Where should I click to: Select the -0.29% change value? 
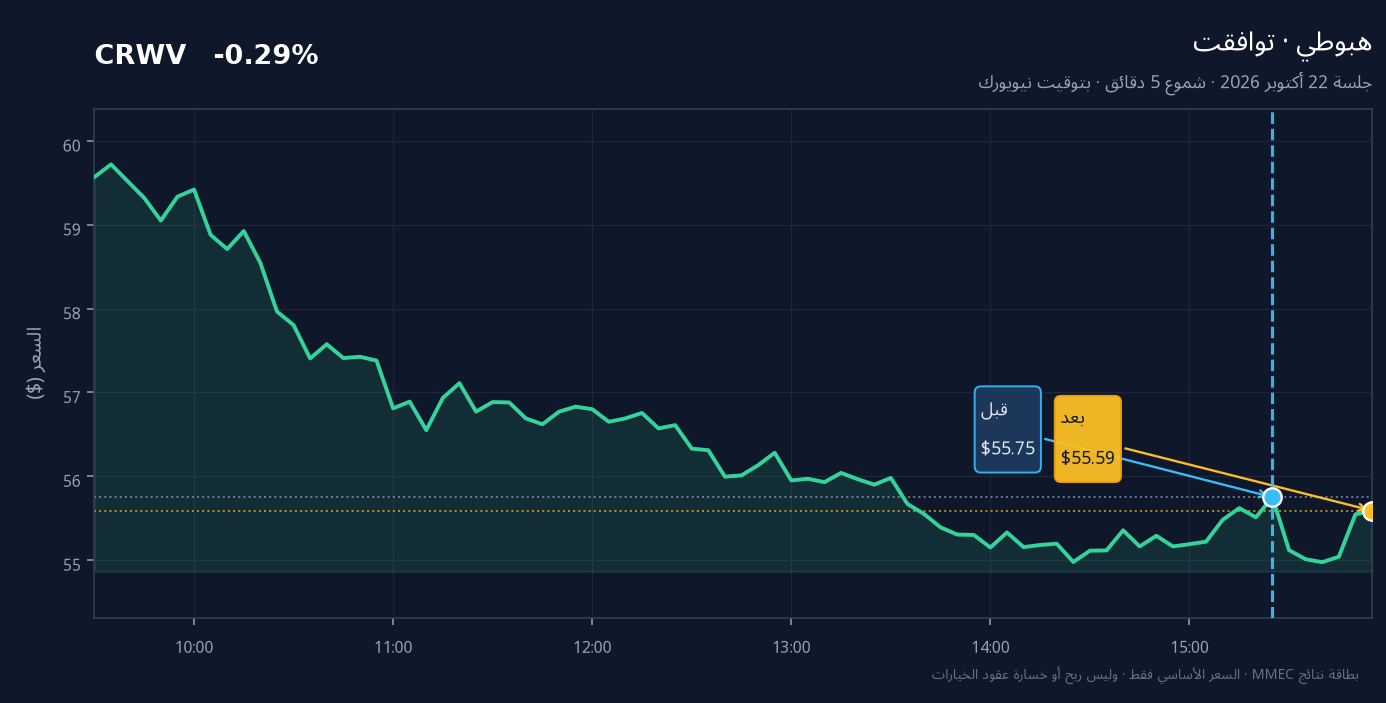(x=266, y=56)
